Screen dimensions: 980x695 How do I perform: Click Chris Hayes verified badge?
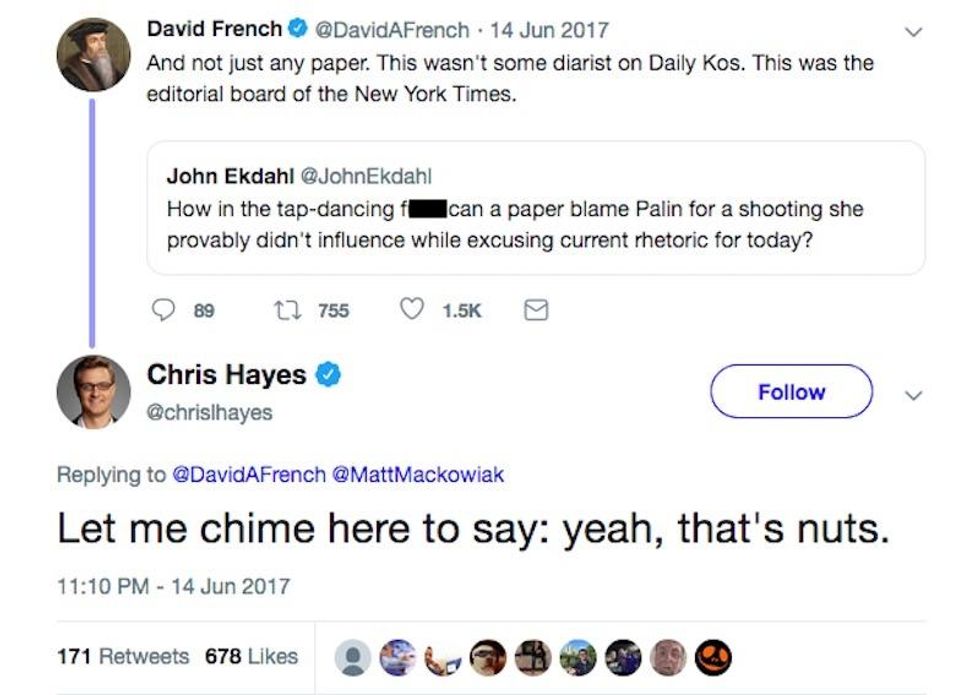330,376
